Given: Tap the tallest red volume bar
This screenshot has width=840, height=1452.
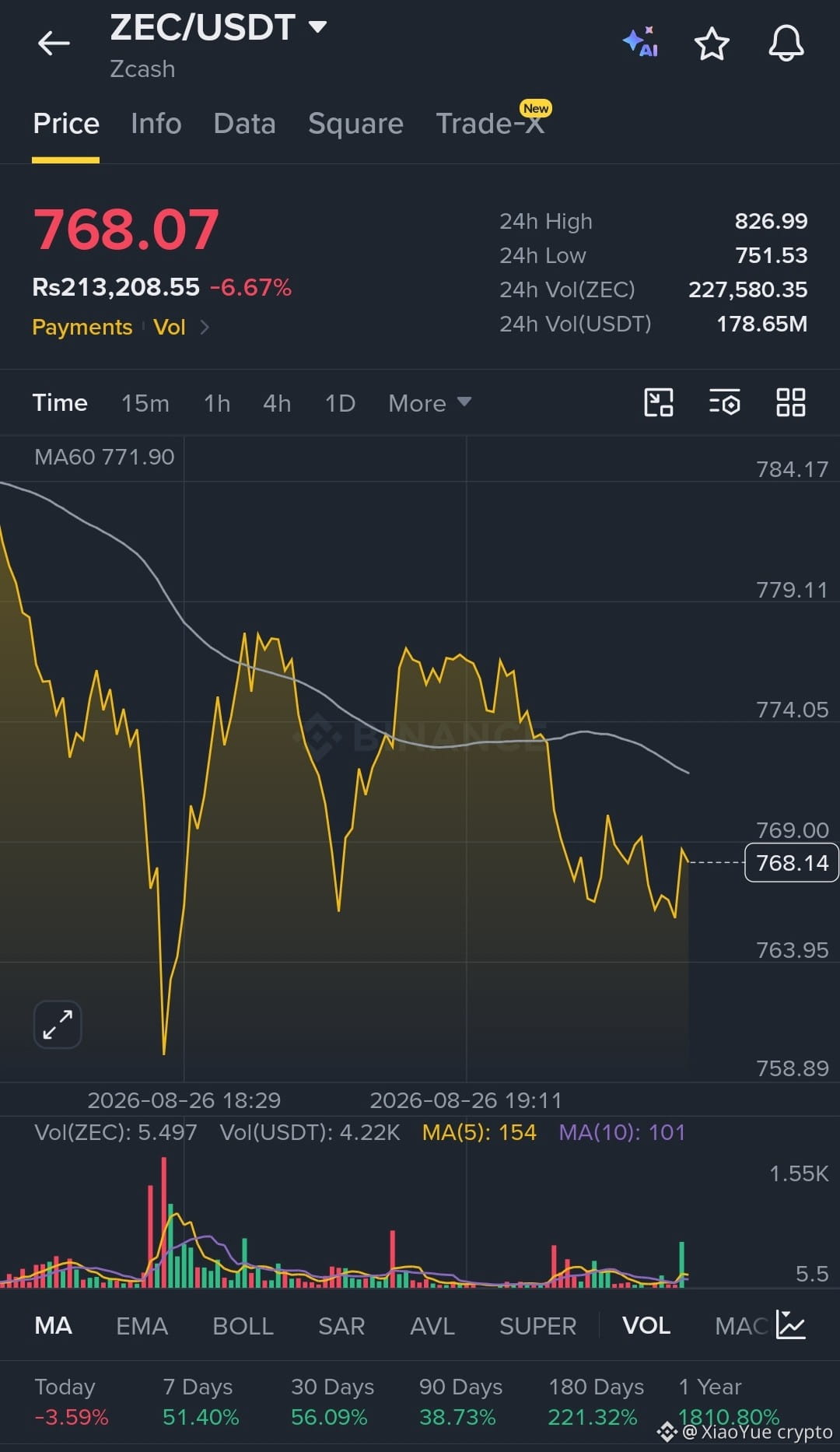Looking at the screenshot, I should pos(163,1222).
